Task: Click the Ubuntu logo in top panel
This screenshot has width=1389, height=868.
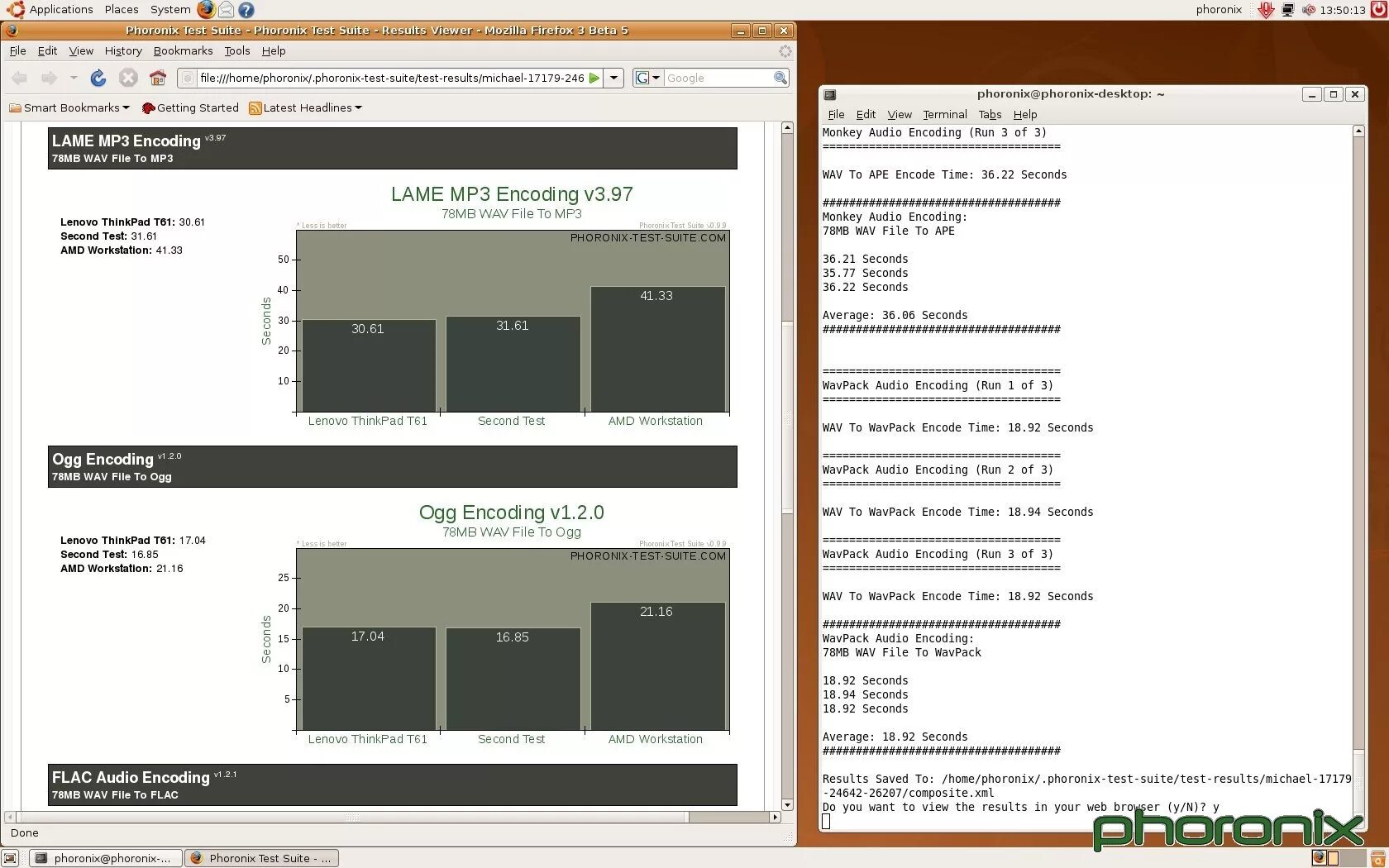Action: pyautogui.click(x=15, y=10)
